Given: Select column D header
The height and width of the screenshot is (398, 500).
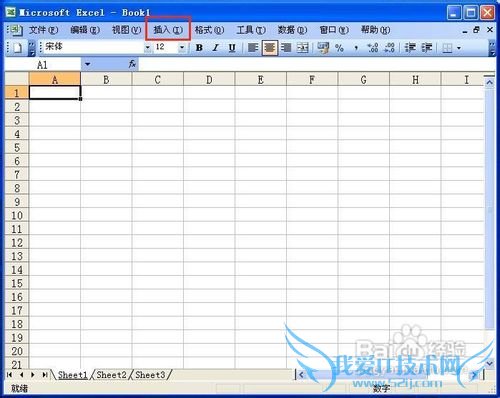Looking at the screenshot, I should 209,79.
